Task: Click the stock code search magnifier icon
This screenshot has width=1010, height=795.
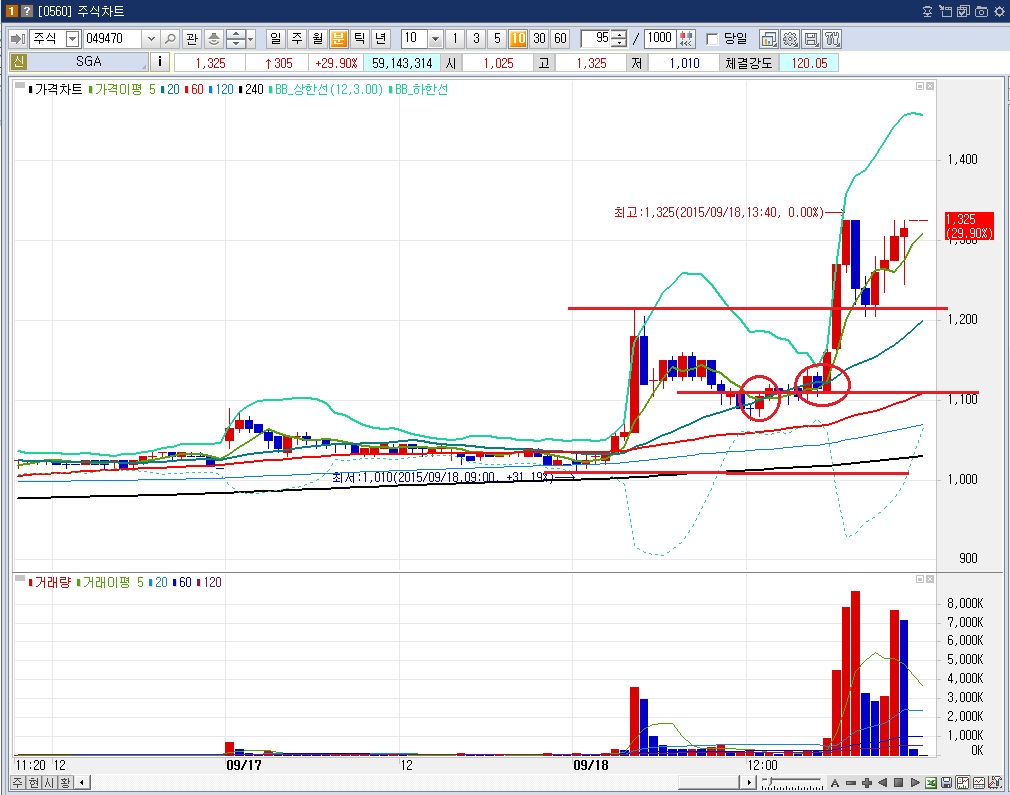Action: [x=169, y=39]
